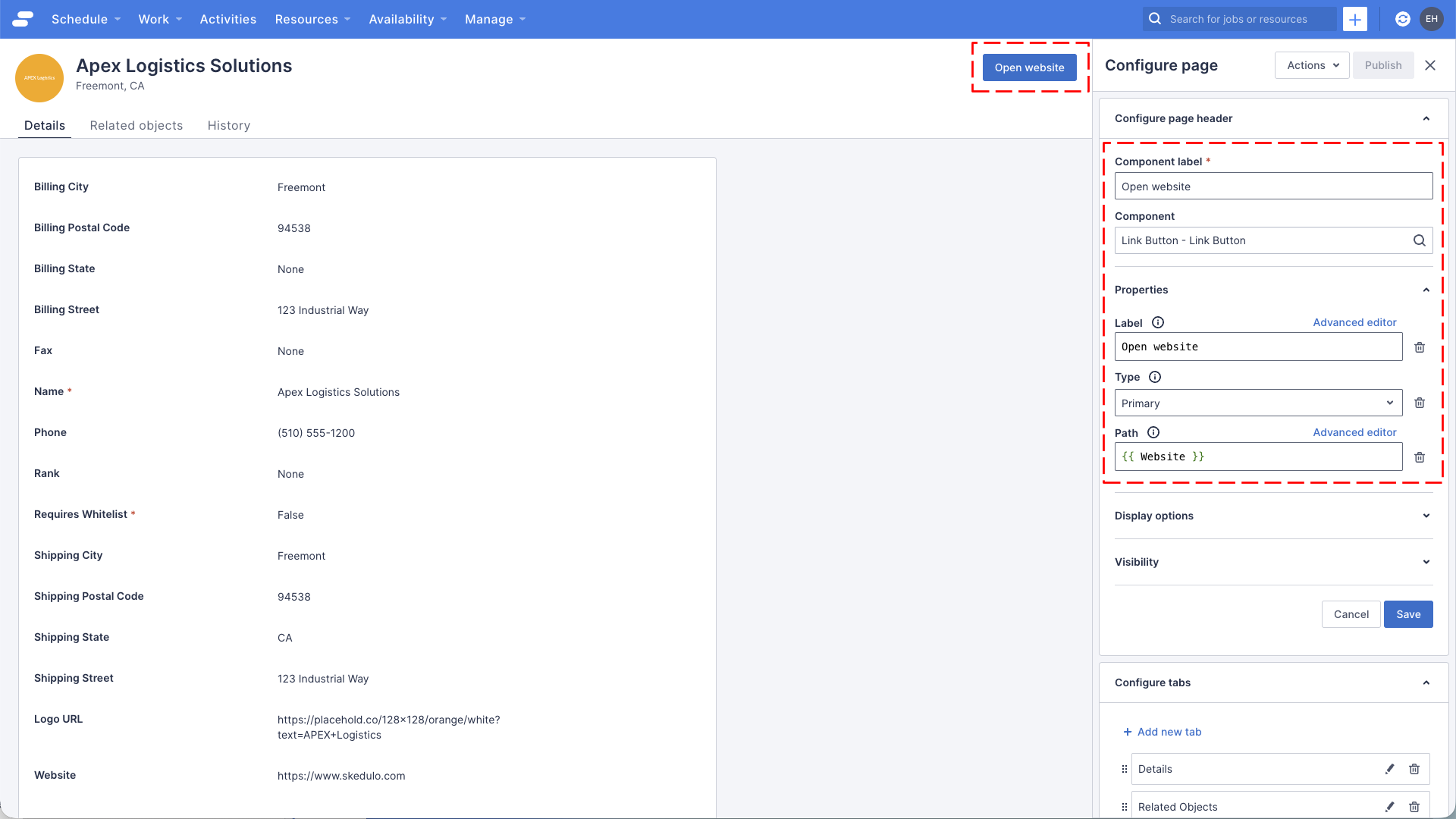1456x819 pixels.
Task: Click the search icon in the Component field
Action: pos(1420,240)
